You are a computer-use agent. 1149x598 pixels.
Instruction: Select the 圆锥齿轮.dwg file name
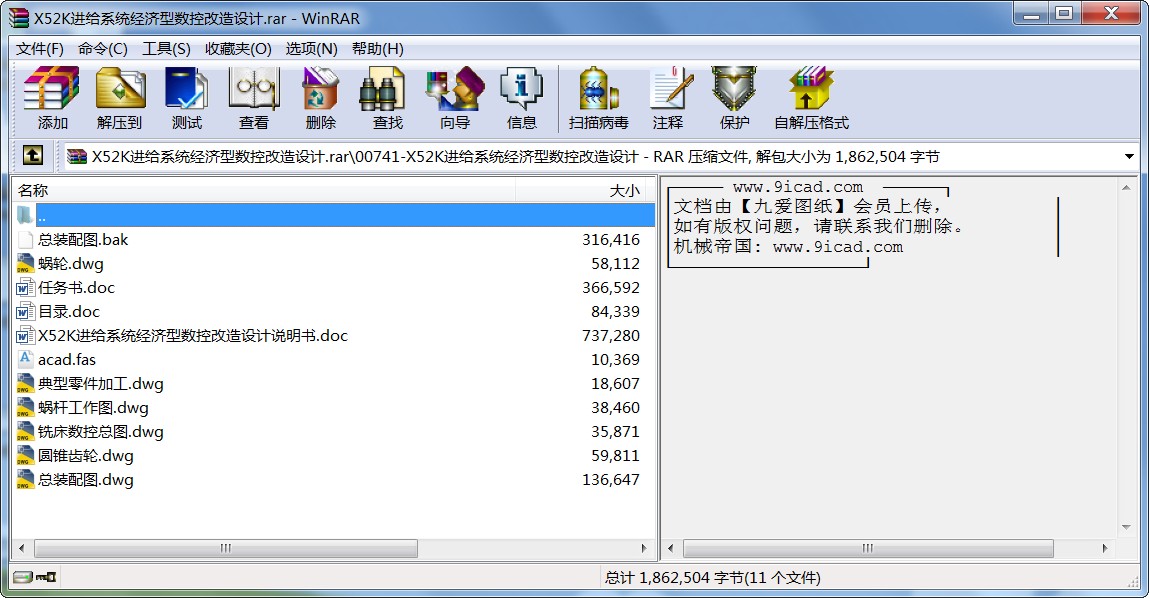click(x=86, y=456)
